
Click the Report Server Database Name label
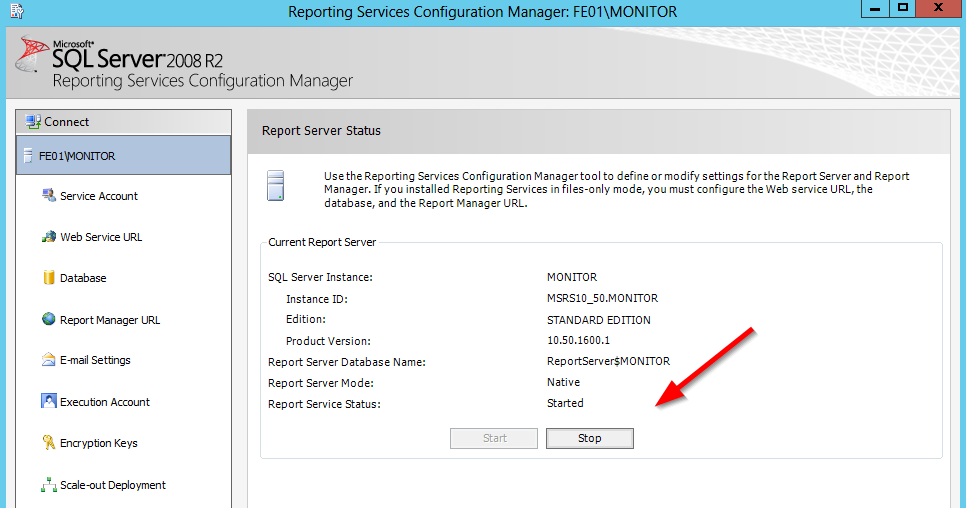click(x=347, y=362)
